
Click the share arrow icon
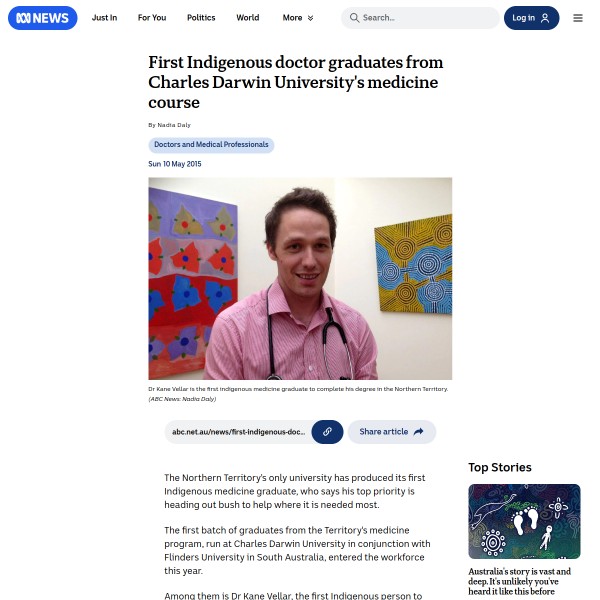click(x=419, y=432)
